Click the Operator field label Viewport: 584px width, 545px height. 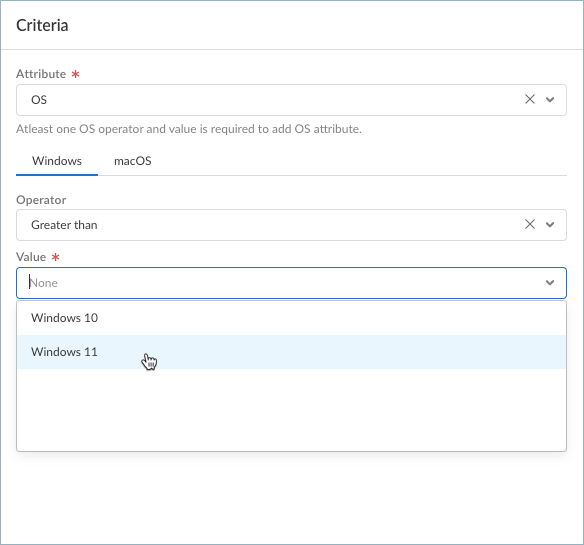coord(41,200)
